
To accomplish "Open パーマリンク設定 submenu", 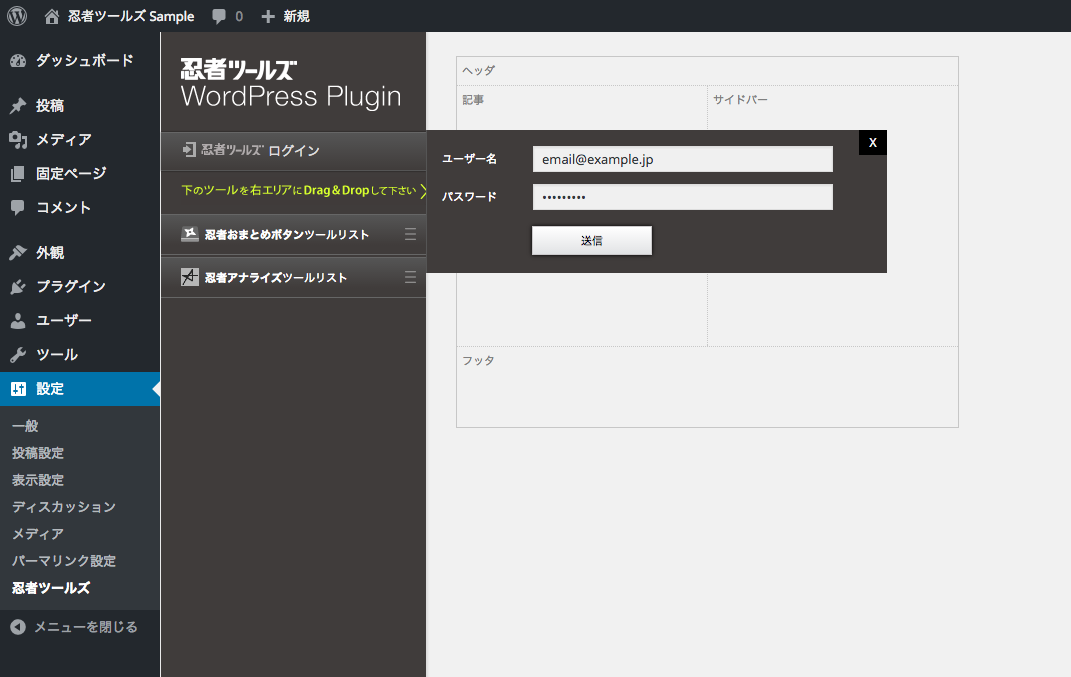I will click(64, 561).
